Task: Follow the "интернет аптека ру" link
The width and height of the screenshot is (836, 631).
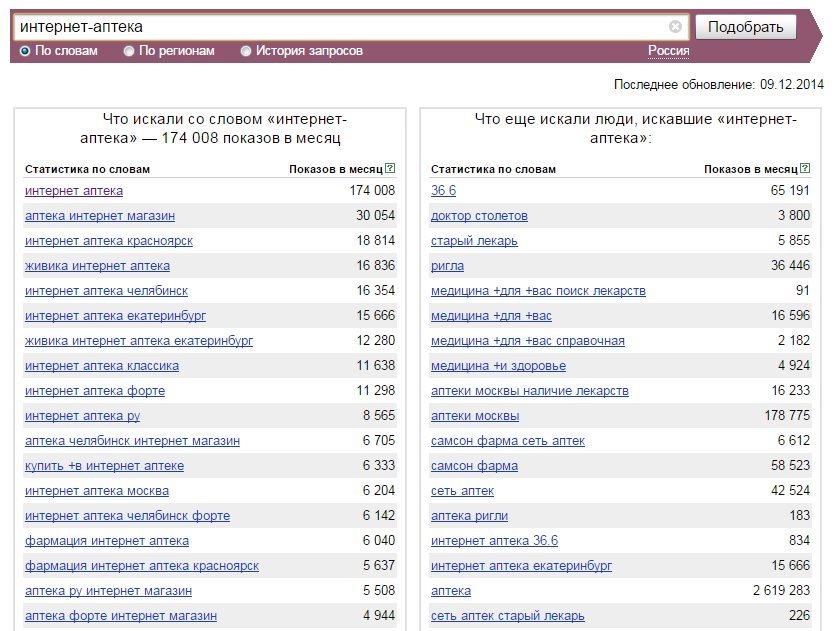Action: 83,416
